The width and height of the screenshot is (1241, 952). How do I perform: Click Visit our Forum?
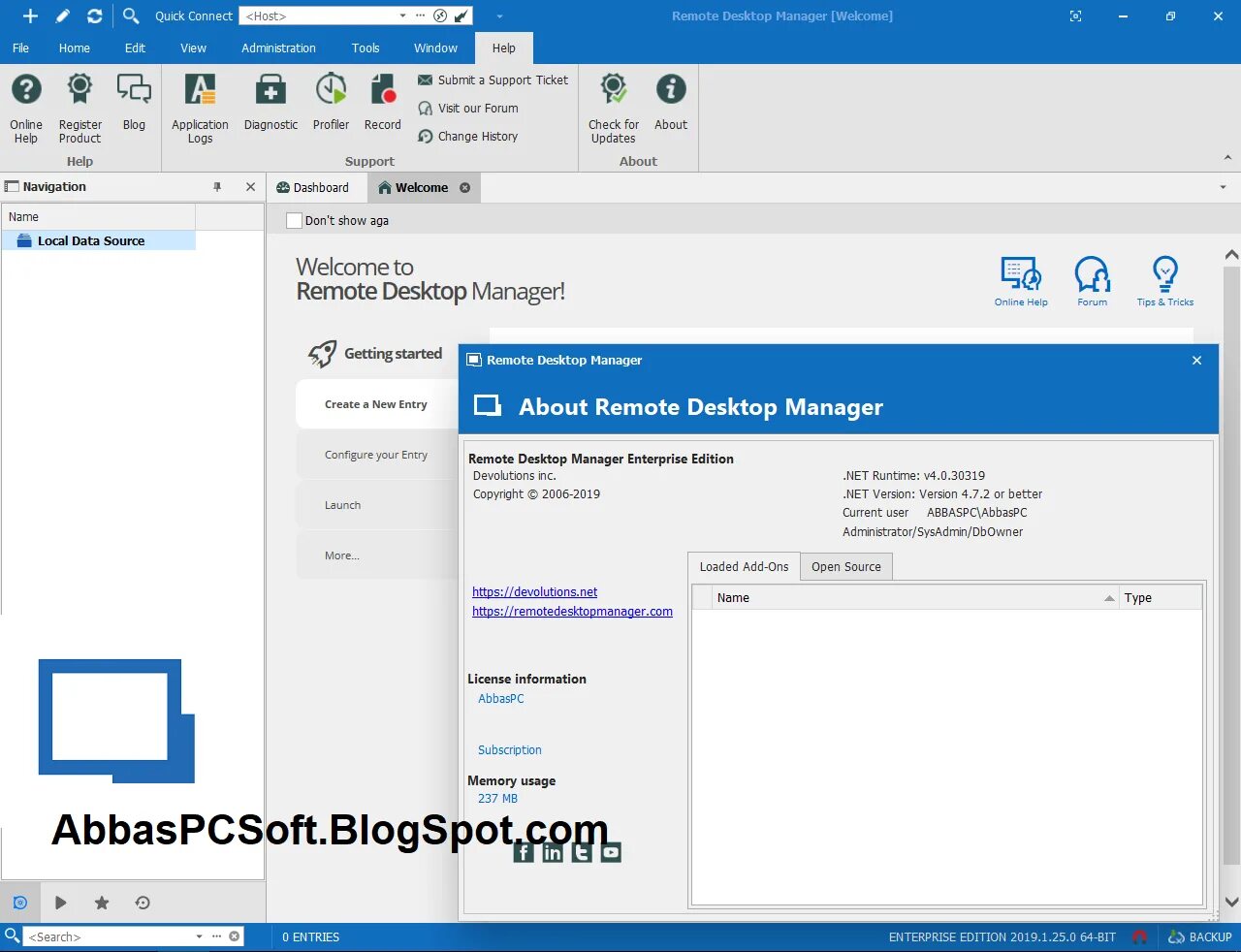[x=468, y=109]
